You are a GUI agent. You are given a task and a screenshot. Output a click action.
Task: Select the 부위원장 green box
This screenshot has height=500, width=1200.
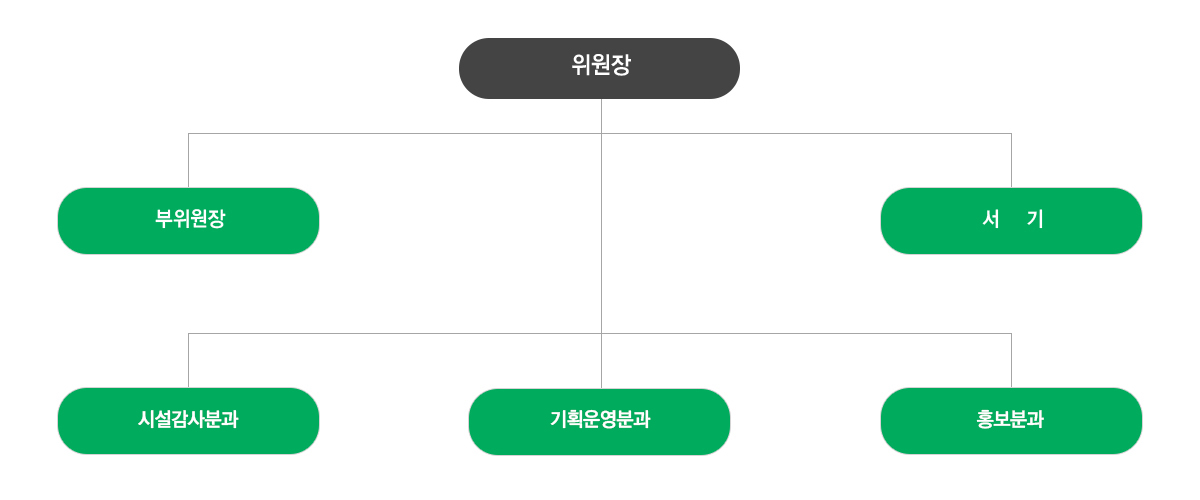(188, 221)
